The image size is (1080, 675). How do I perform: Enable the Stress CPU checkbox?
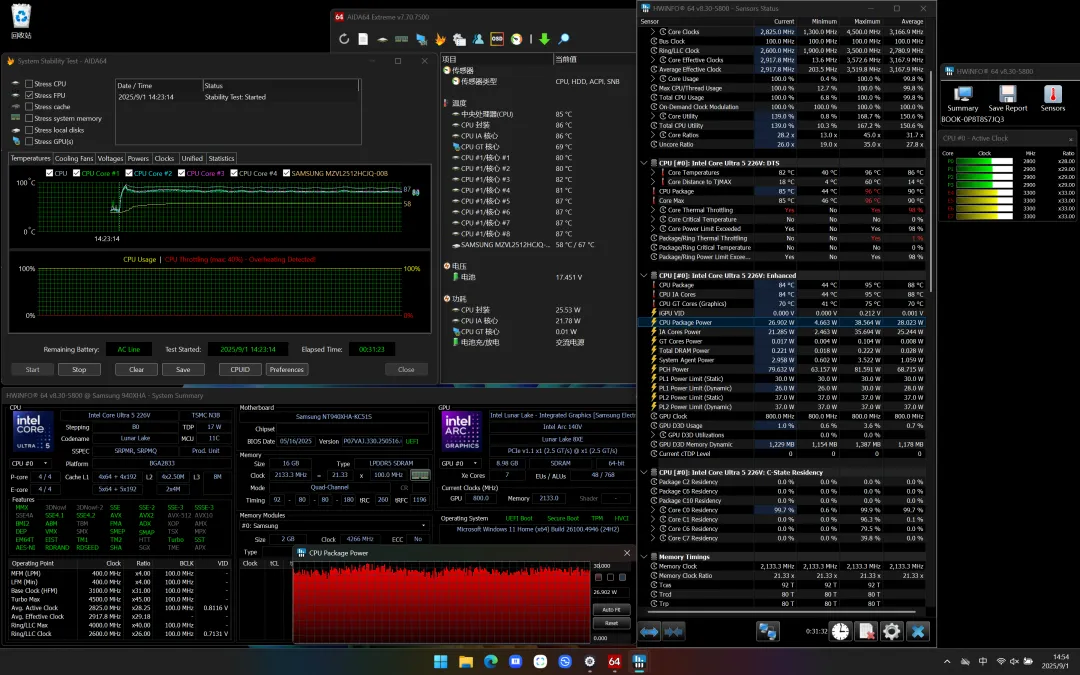coord(29,84)
